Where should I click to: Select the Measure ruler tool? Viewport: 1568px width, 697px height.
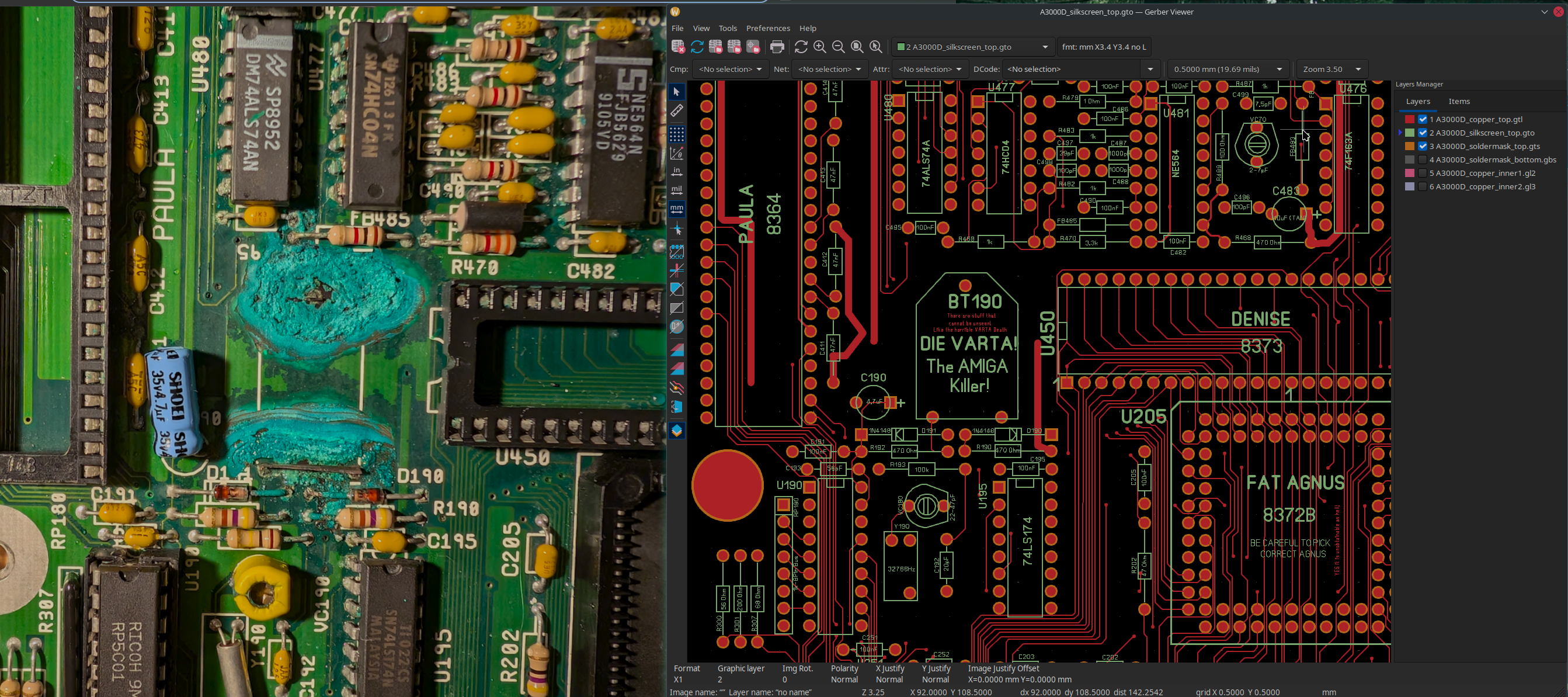(x=677, y=111)
